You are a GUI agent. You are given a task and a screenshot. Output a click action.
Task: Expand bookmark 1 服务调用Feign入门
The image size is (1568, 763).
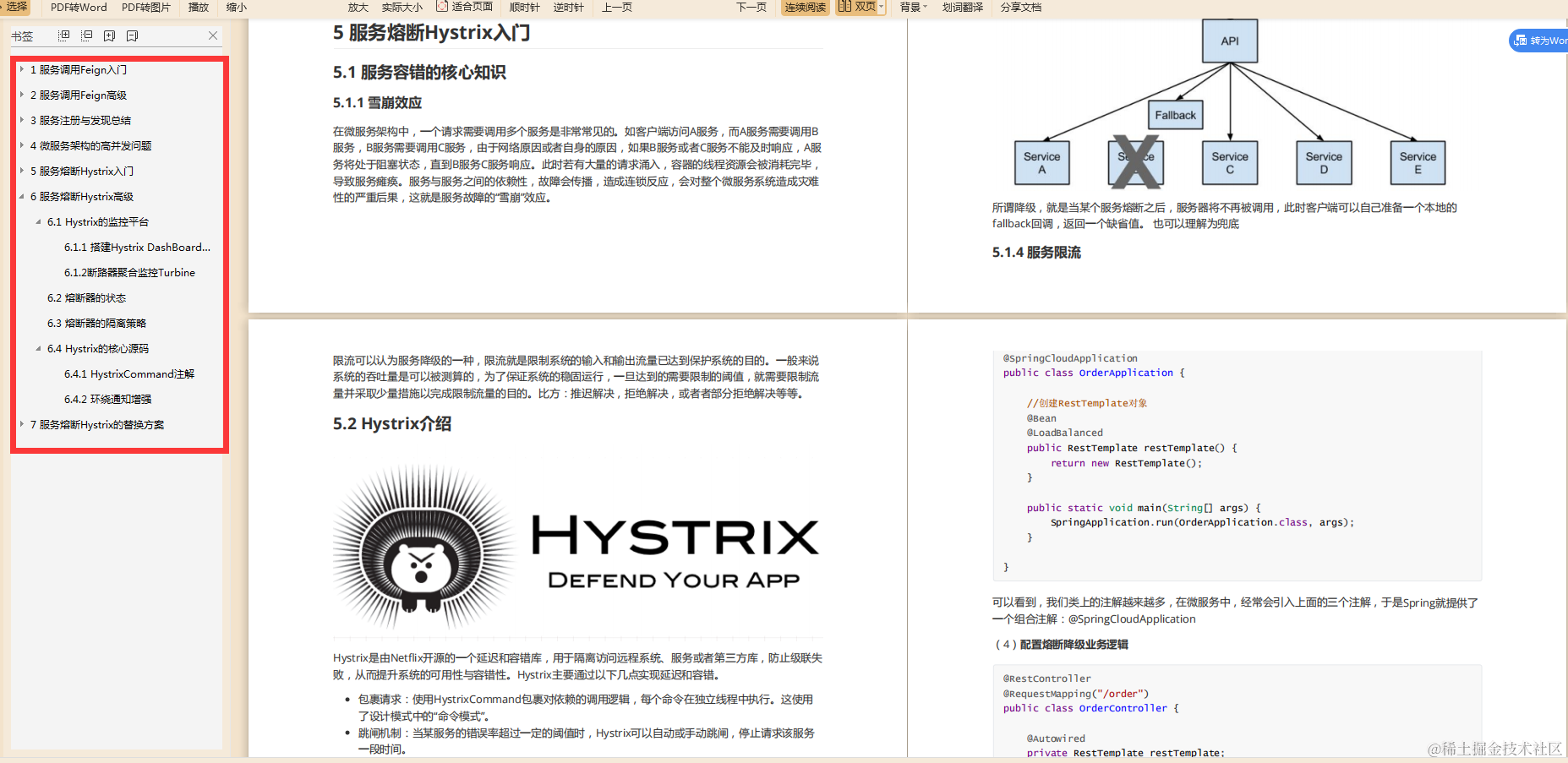point(22,69)
